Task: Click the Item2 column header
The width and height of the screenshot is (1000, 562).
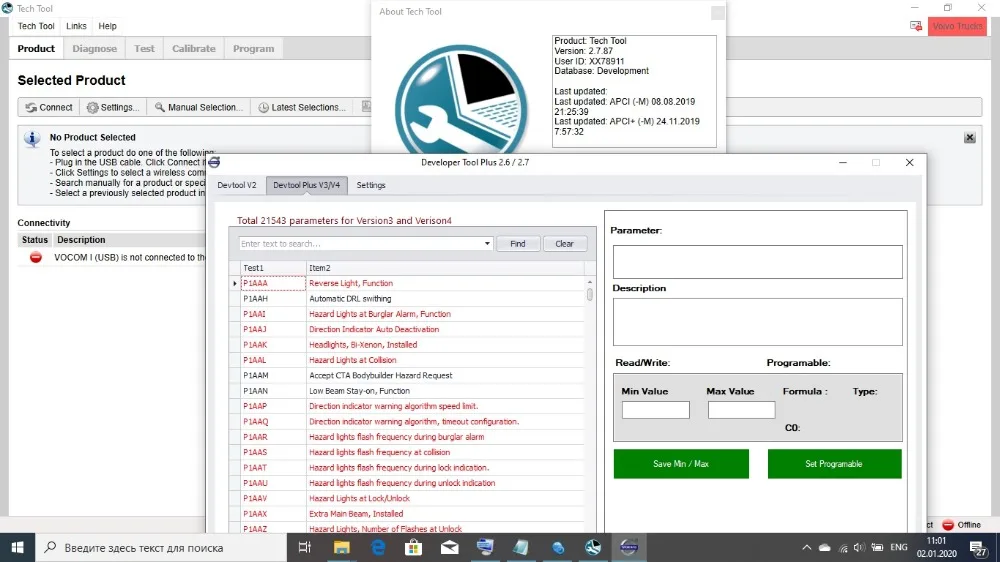Action: point(445,268)
